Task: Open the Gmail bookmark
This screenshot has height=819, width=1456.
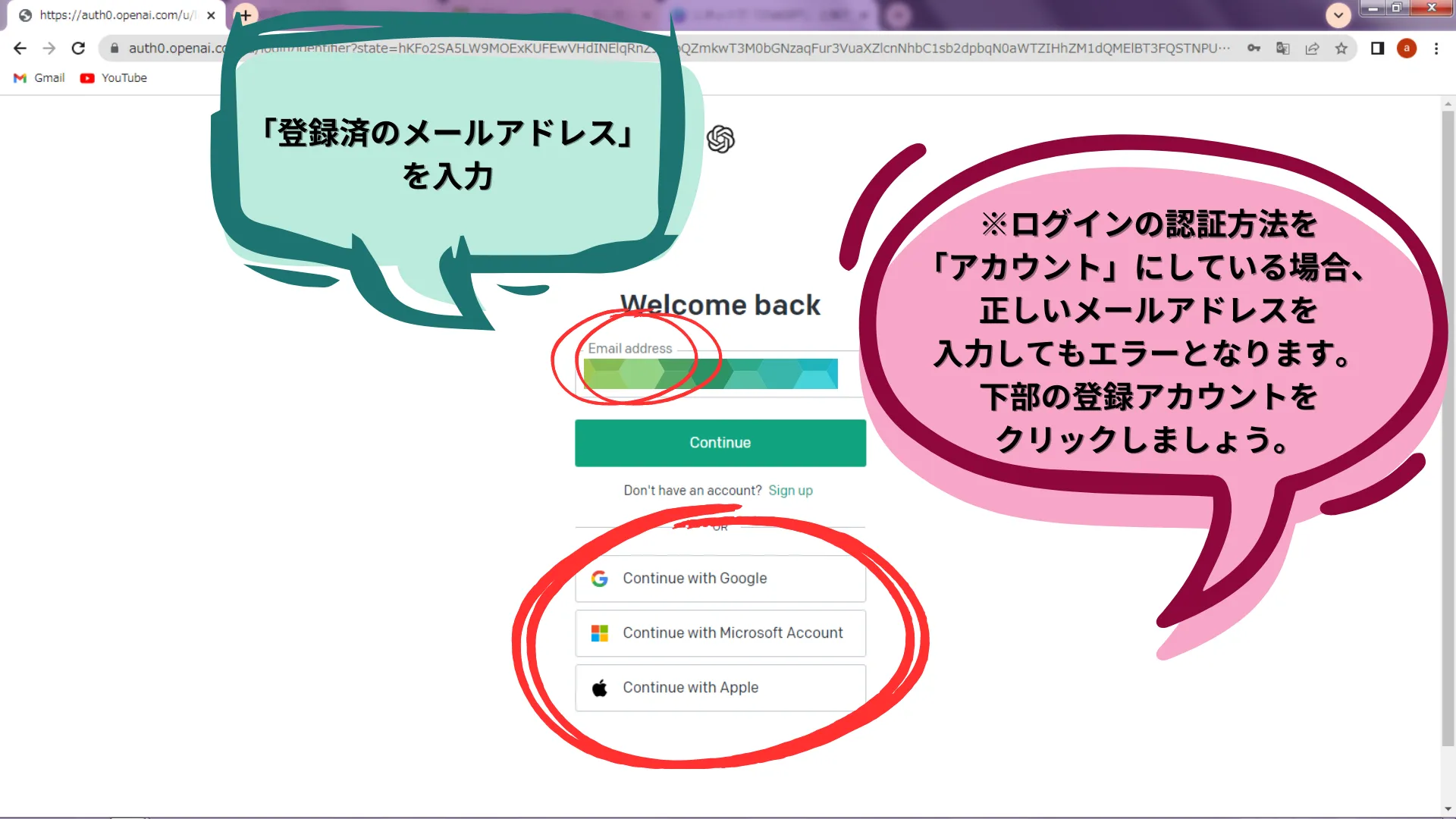Action: click(40, 78)
